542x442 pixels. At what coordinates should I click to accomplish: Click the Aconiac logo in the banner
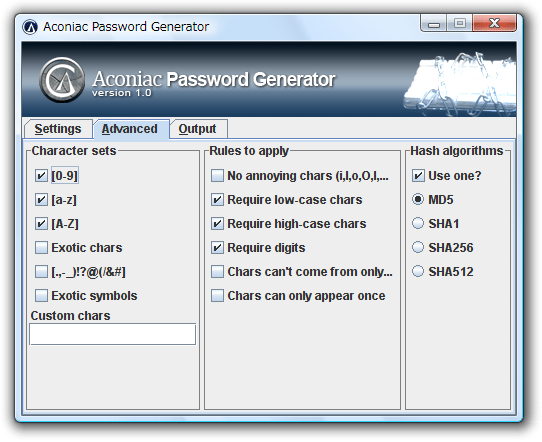click(62, 80)
